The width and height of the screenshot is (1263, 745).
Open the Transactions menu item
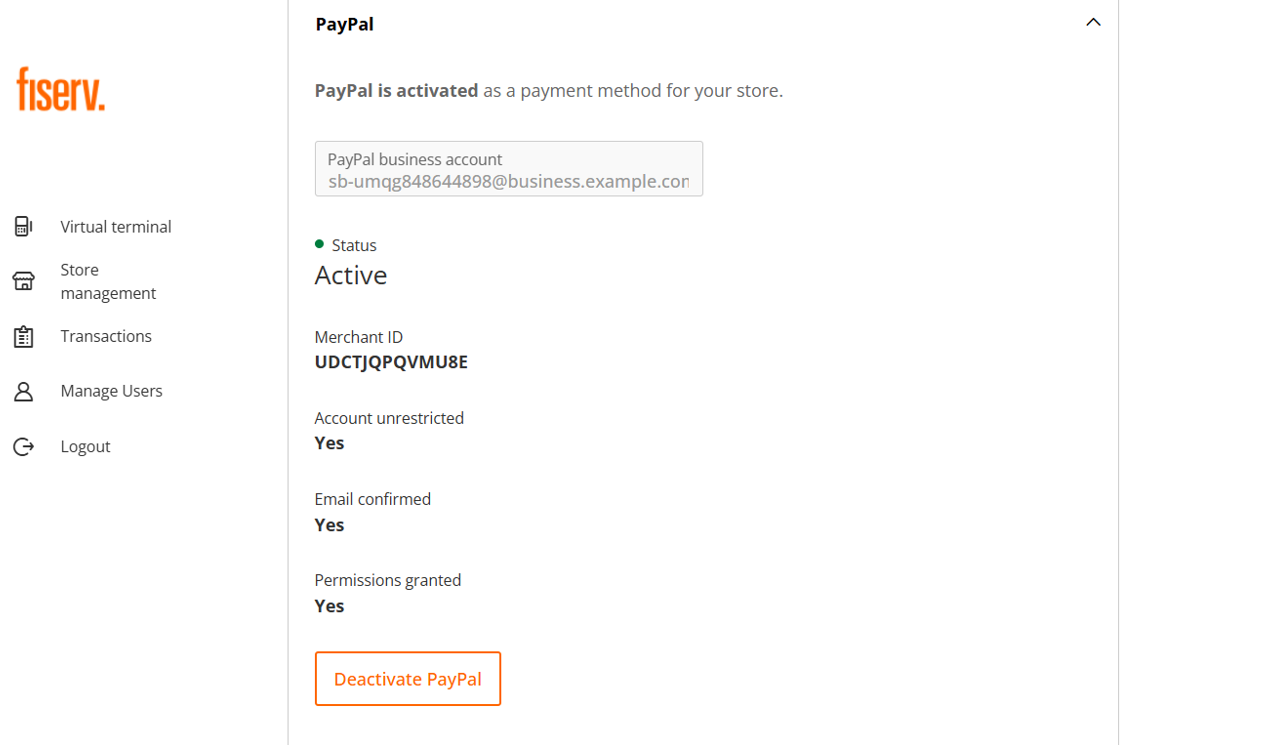coord(106,336)
